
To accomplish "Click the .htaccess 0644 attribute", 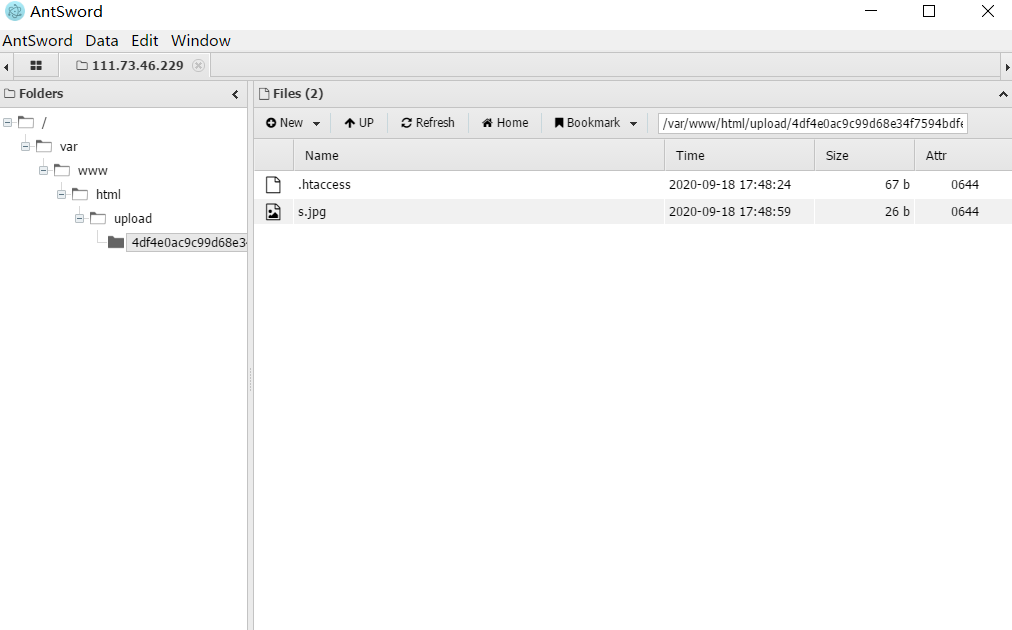I will [x=965, y=185].
